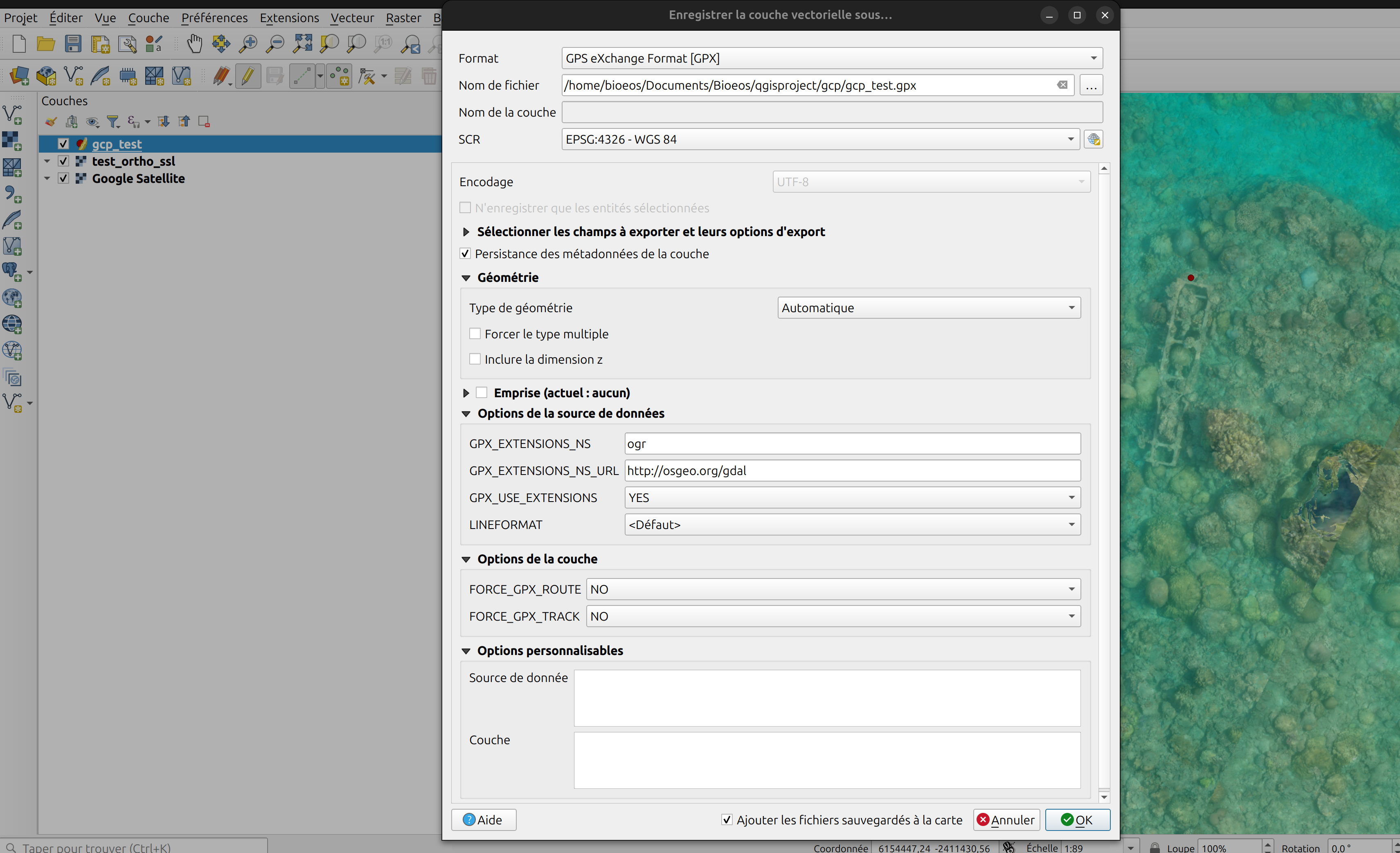This screenshot has height=853, width=1400.
Task: Click the Open Project folder icon
Action: coord(45,44)
